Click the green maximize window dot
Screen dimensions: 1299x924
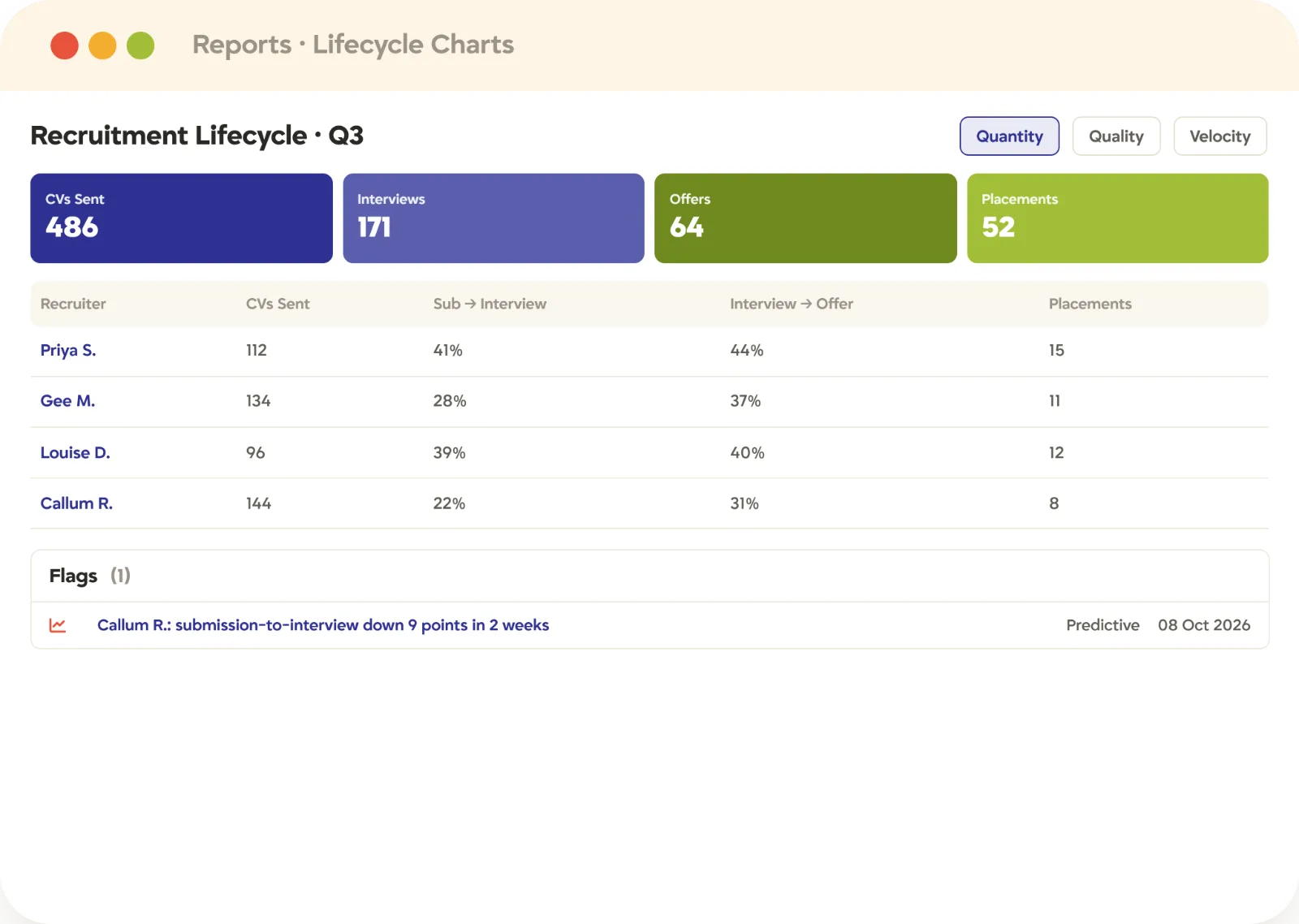coord(140,45)
